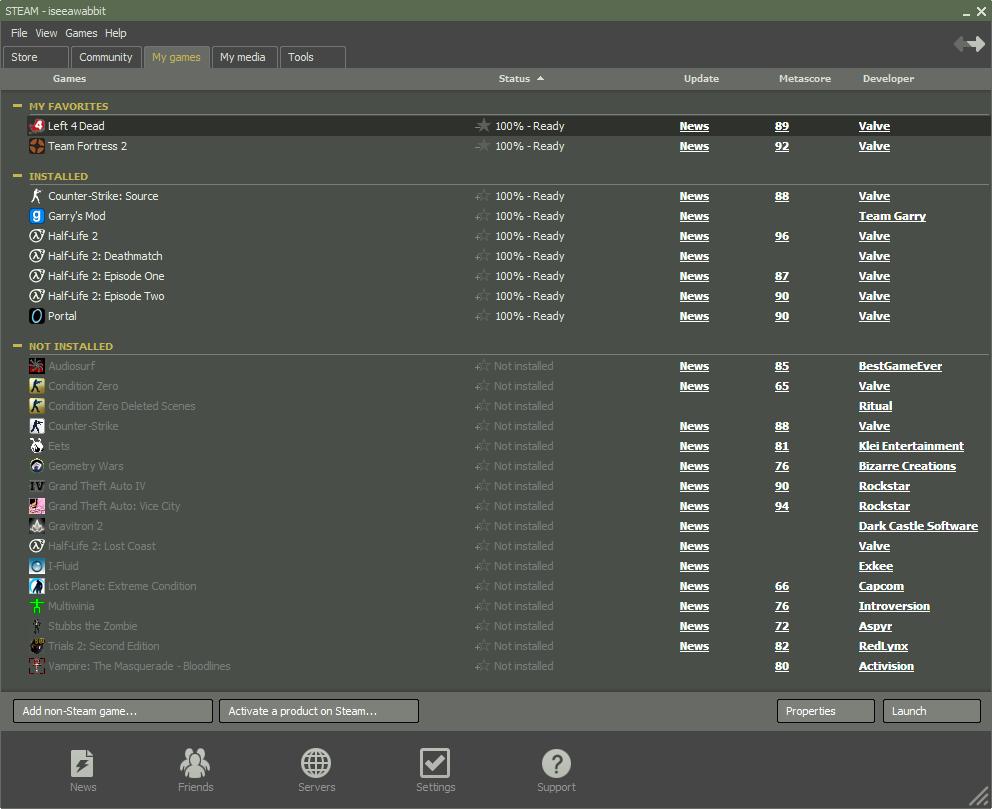The width and height of the screenshot is (992, 809).
Task: Select the Half-Life 2: Lost Coast row
Action: 508,546
